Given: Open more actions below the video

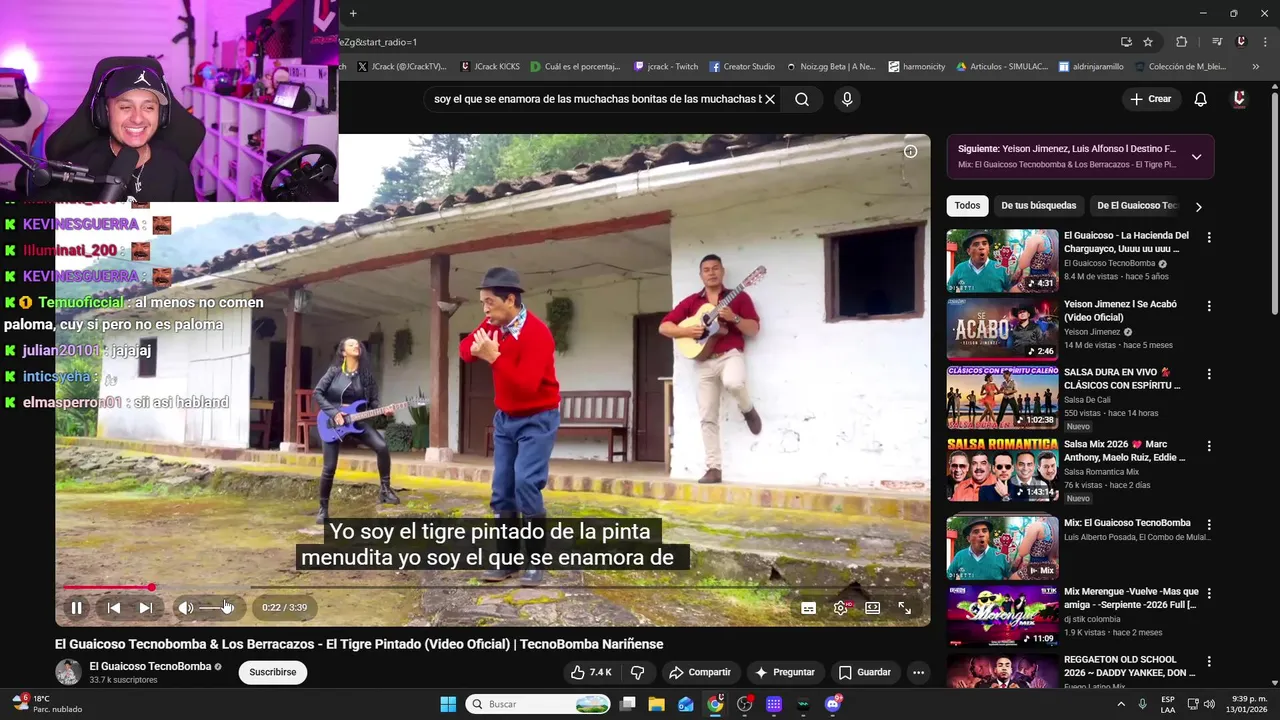Looking at the screenshot, I should [x=918, y=672].
